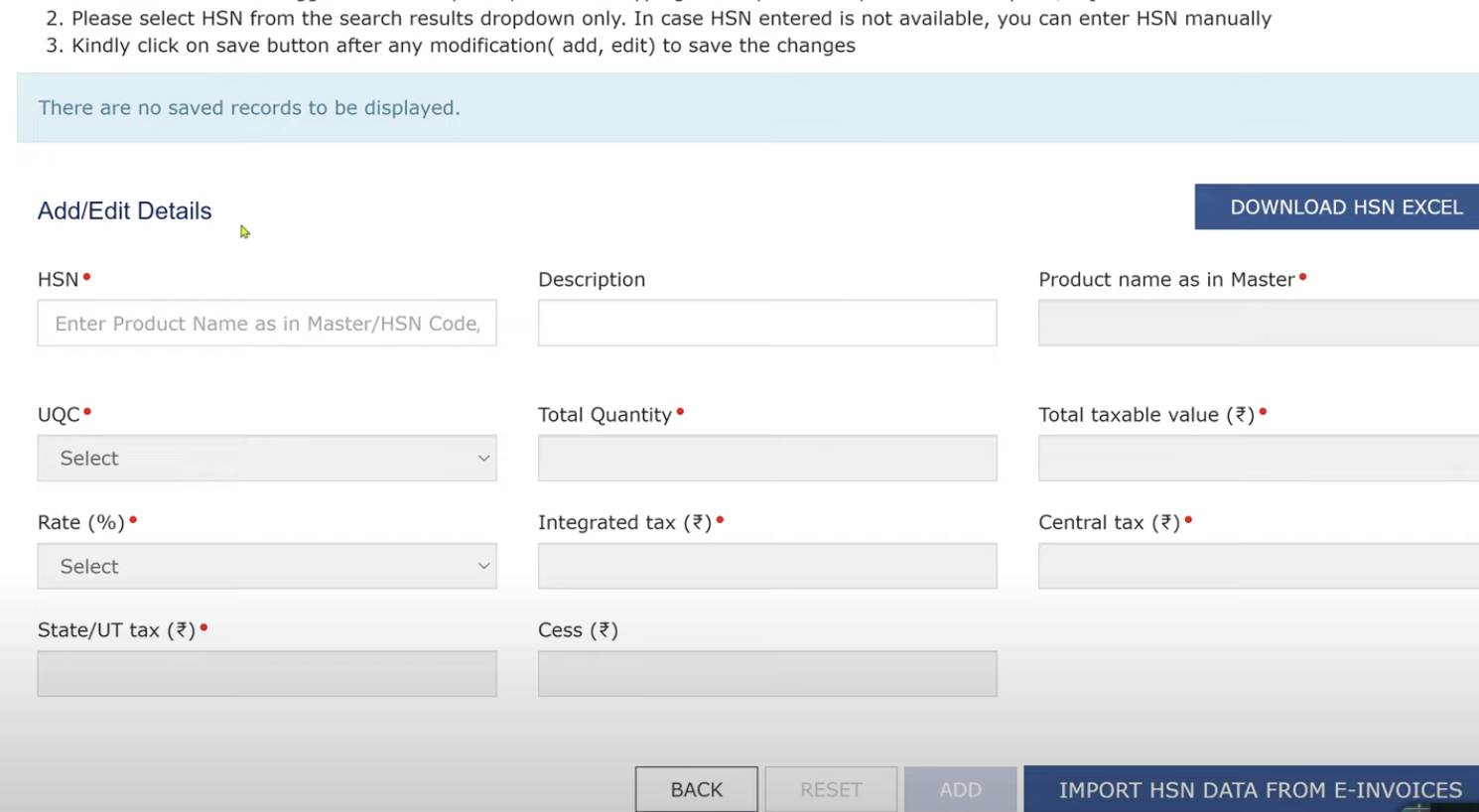Click instruction about selecting HSN from dropdown

point(658,18)
